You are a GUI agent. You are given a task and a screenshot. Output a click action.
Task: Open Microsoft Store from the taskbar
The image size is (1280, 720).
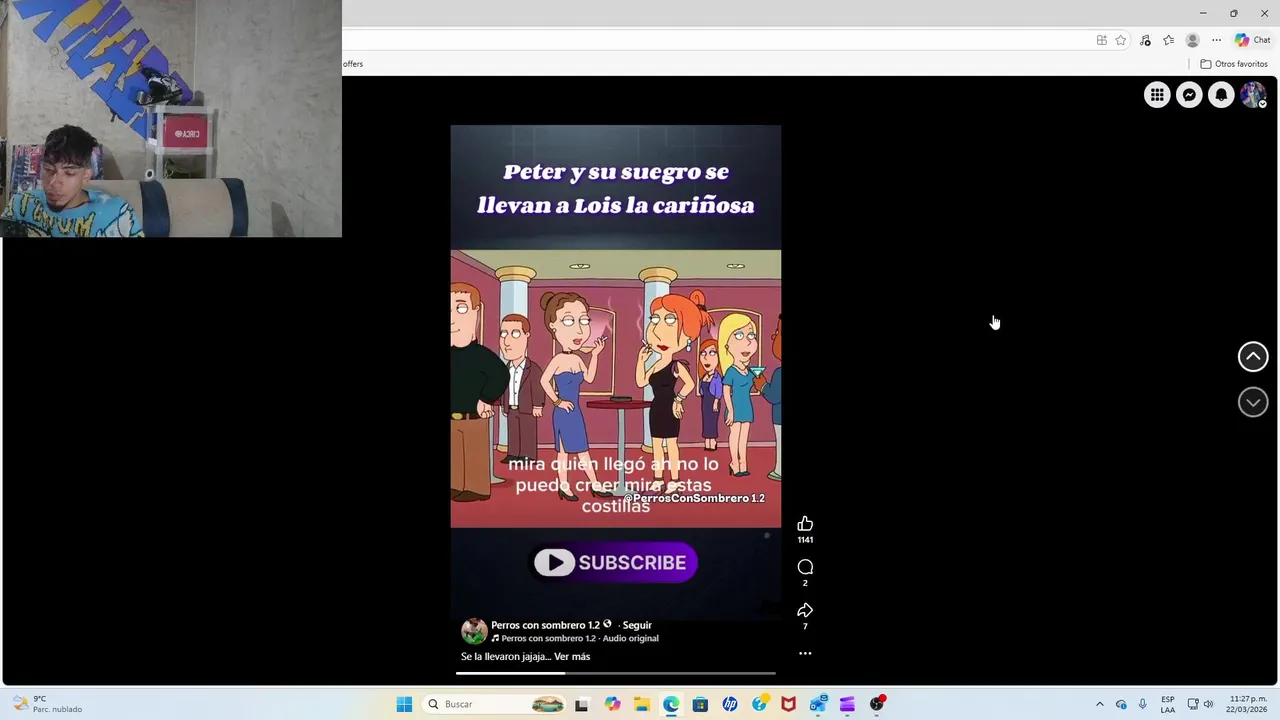pos(700,704)
